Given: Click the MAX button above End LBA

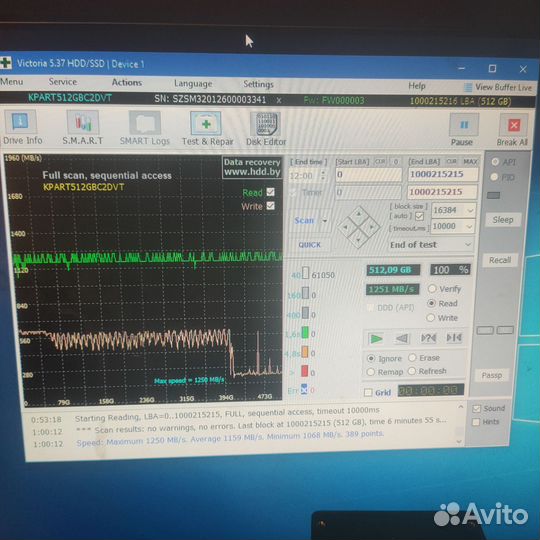Looking at the screenshot, I should click(x=470, y=162).
